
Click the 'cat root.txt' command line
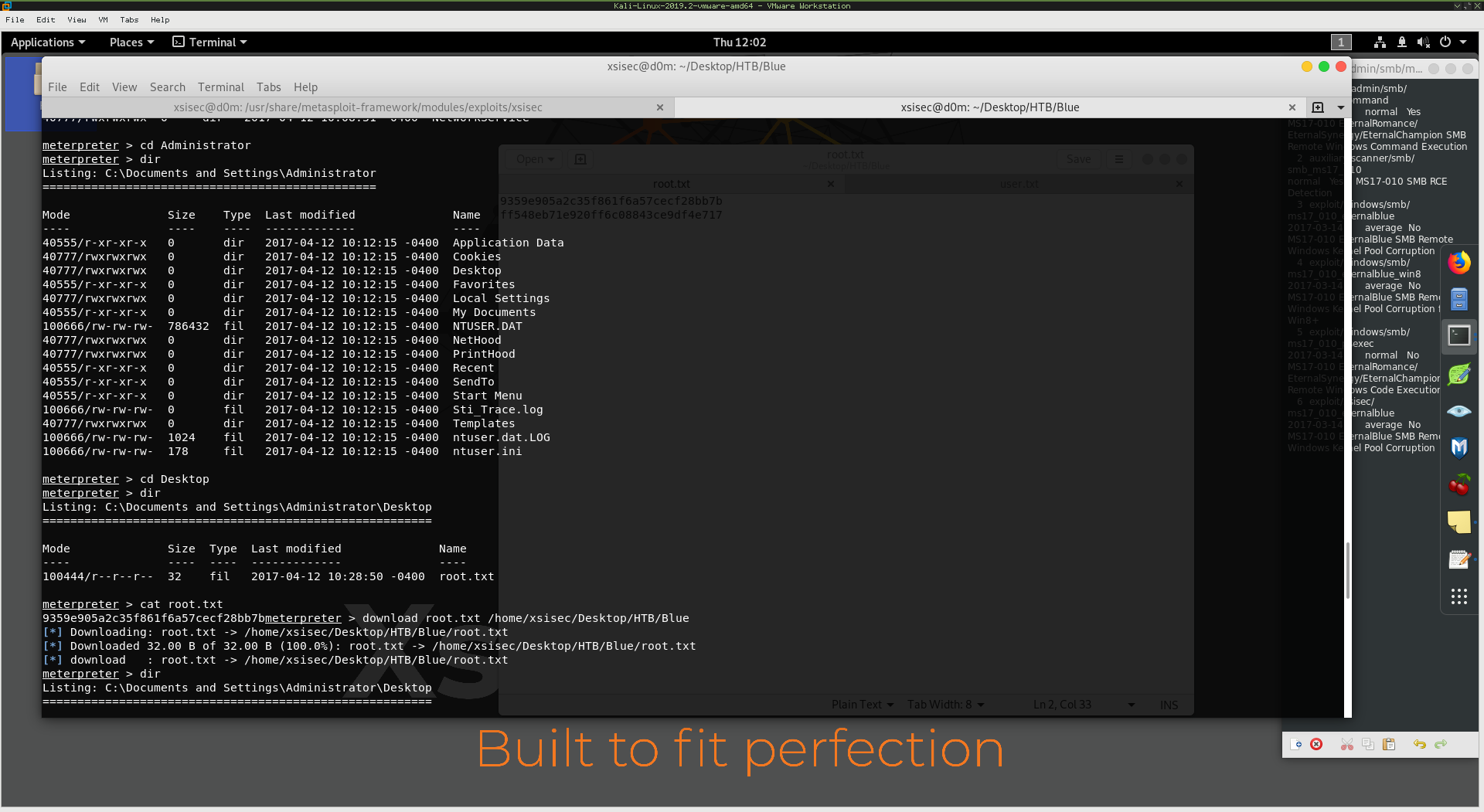coord(132,604)
